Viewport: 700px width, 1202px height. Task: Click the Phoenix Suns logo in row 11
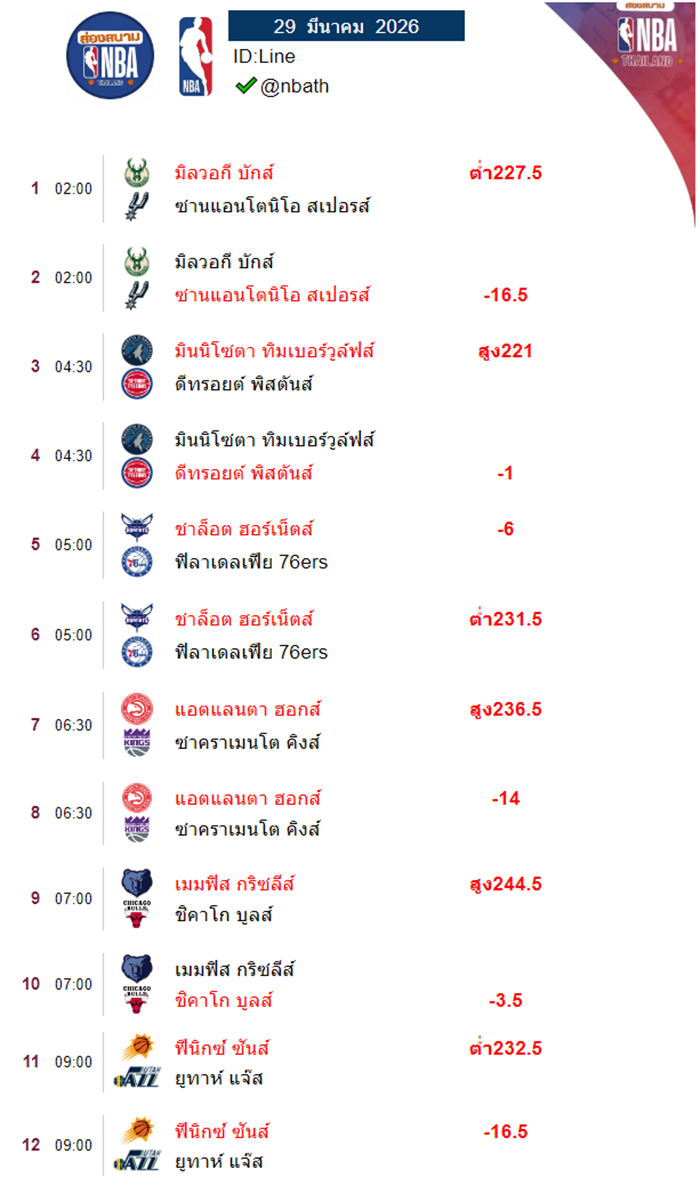tap(136, 1048)
